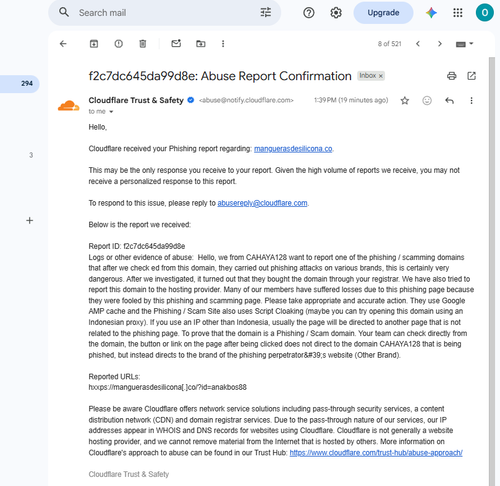Delete this email with trash icon
Image resolution: width=500 pixels, height=486 pixels.
[143, 44]
